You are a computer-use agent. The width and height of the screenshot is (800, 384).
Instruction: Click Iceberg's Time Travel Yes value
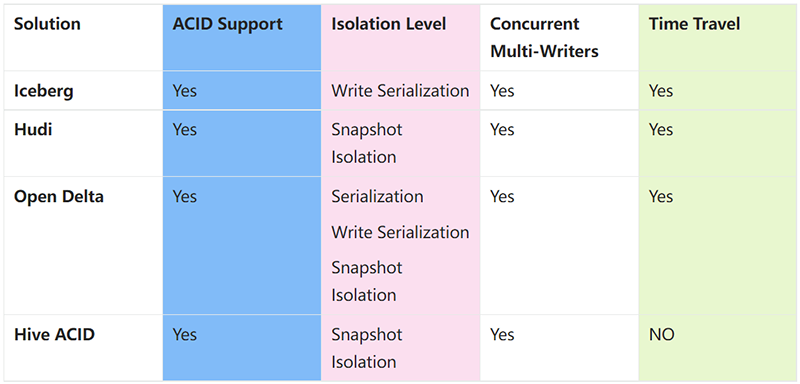(661, 91)
